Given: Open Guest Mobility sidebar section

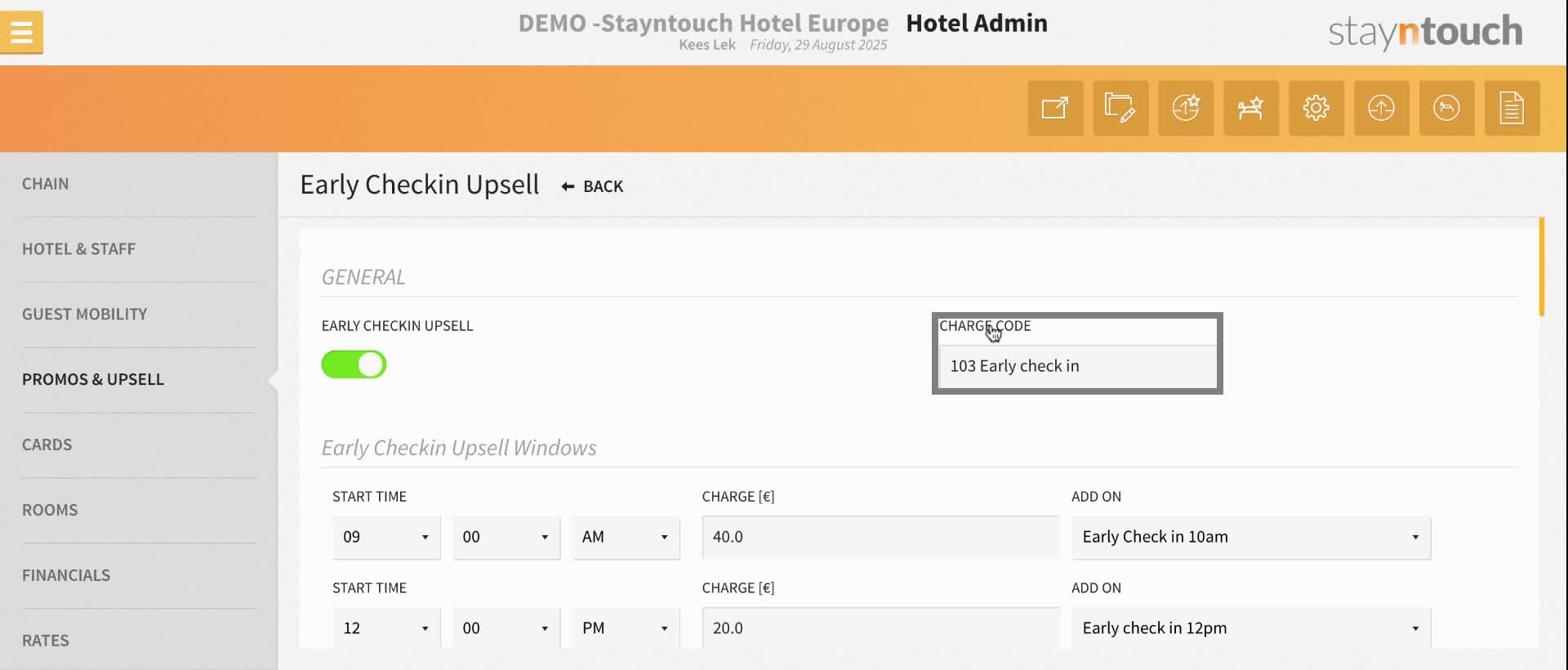Looking at the screenshot, I should [x=85, y=315].
